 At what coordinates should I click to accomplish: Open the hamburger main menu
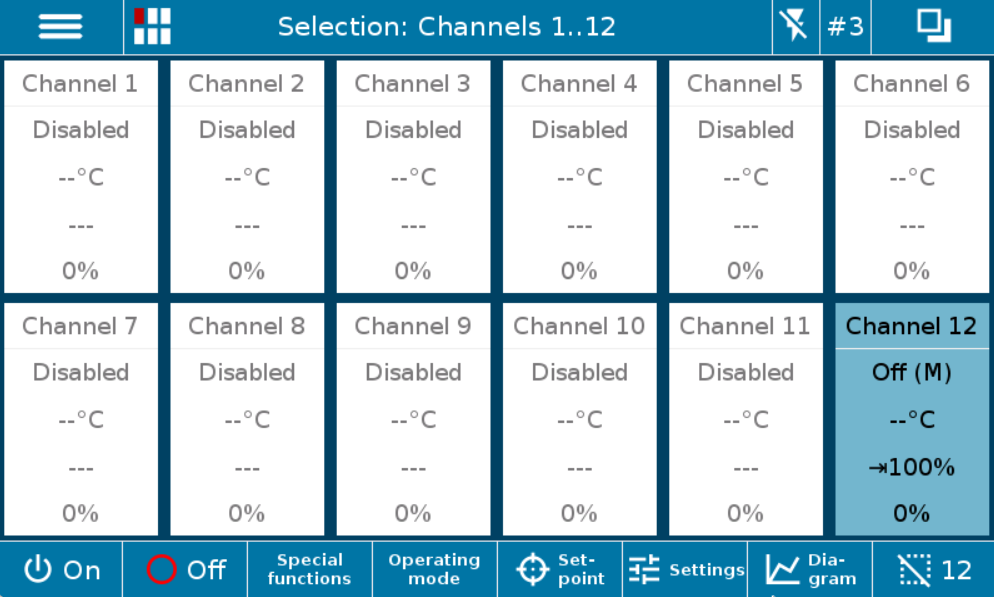tap(61, 27)
